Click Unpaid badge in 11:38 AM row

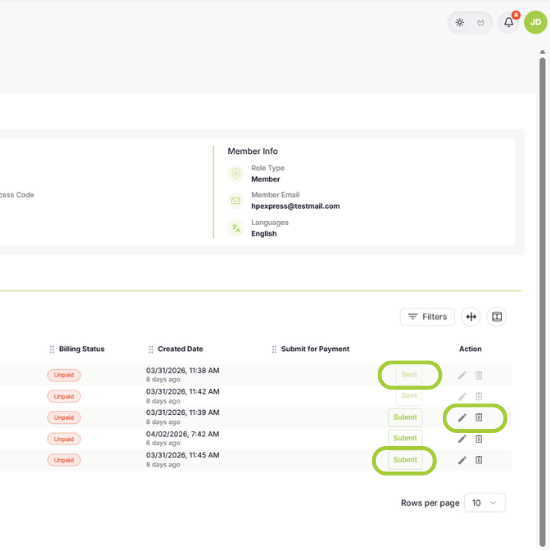click(x=64, y=375)
